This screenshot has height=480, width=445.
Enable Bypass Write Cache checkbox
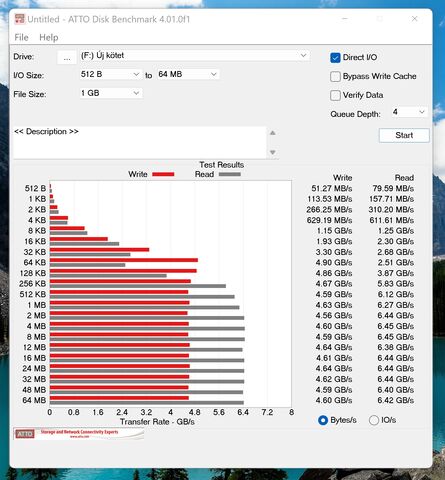tap(335, 77)
